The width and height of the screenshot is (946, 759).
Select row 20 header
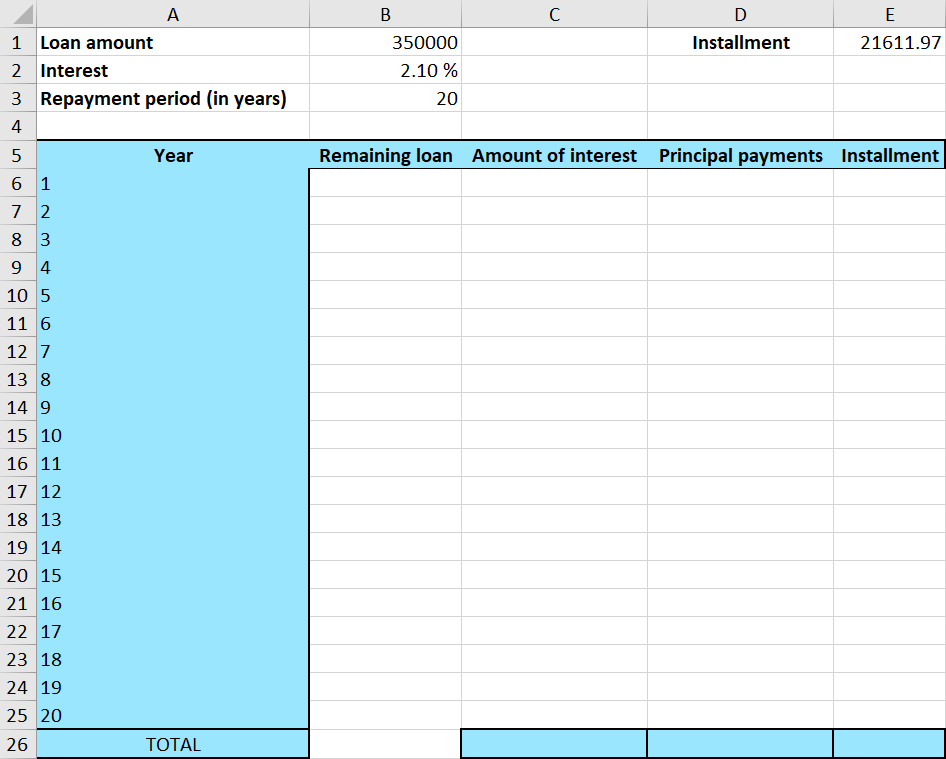tap(17, 575)
